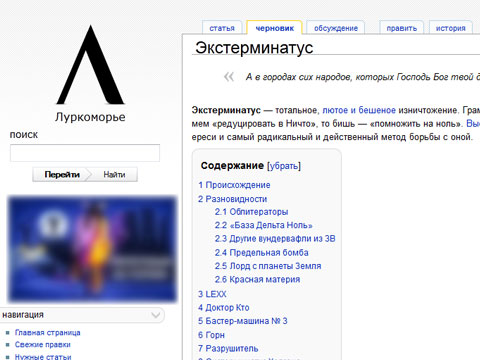The image size is (480, 360).
Task: Follow the лютое и бешеное link
Action: tap(359, 110)
